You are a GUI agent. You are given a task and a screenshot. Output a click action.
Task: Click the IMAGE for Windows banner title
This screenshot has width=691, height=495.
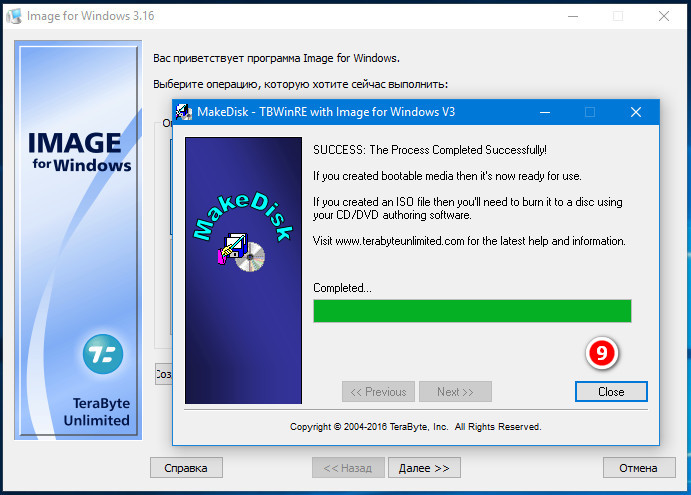click(x=80, y=152)
